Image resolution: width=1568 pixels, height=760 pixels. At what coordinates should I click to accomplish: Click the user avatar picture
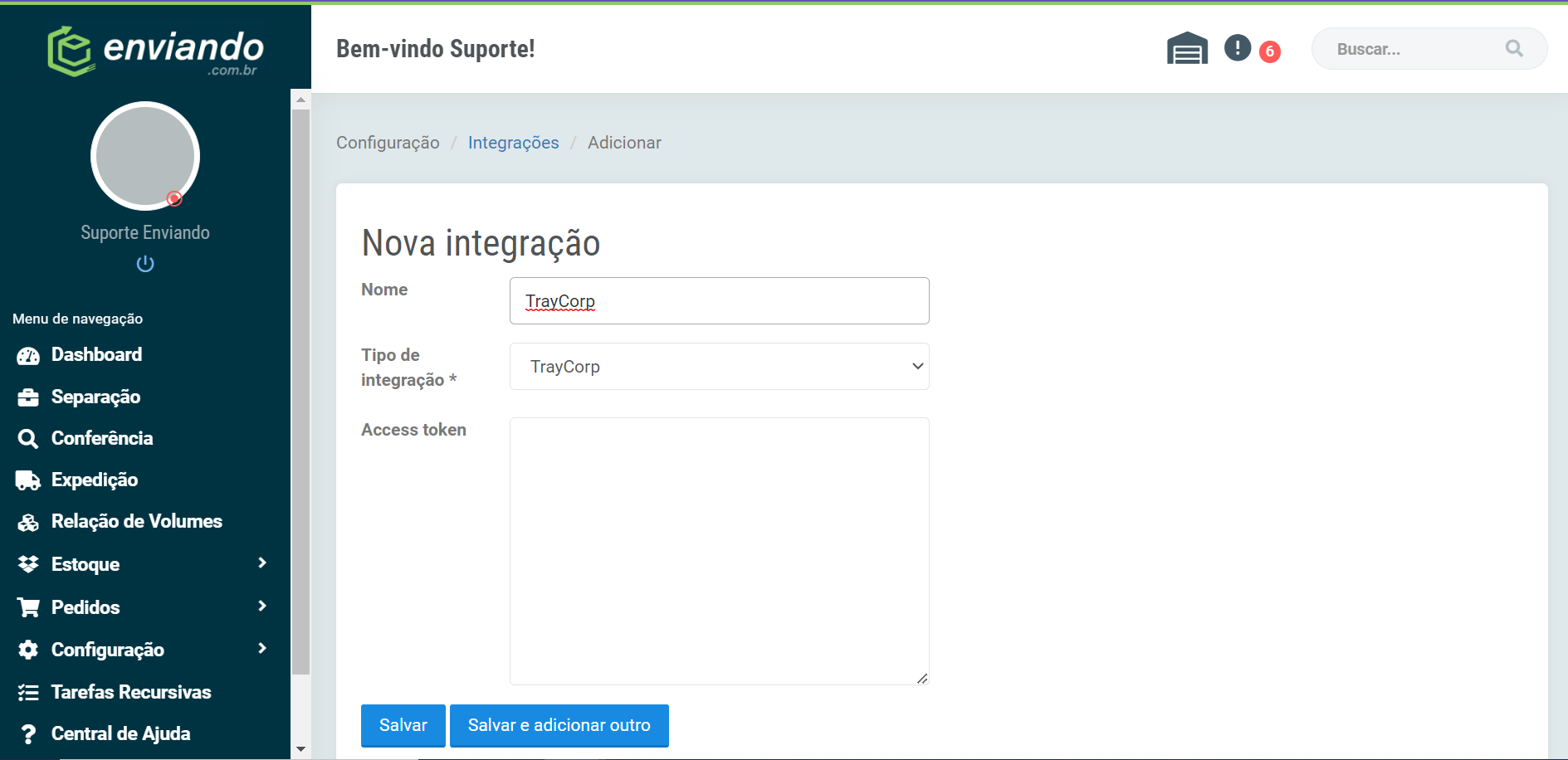click(145, 156)
